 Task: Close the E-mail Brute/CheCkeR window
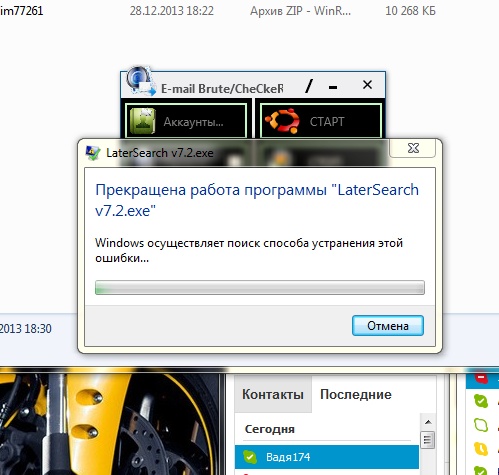point(367,85)
